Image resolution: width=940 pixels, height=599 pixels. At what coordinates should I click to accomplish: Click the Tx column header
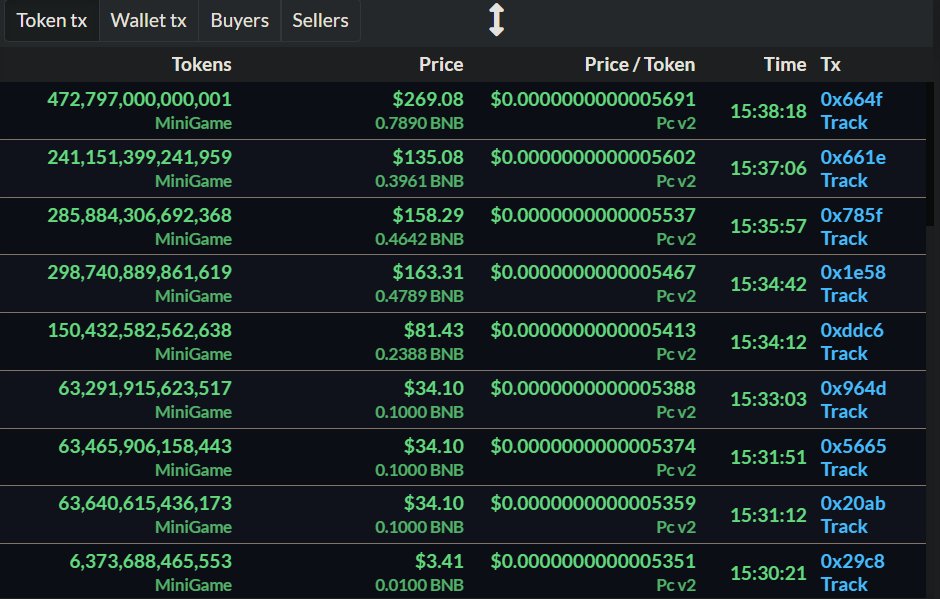(830, 64)
